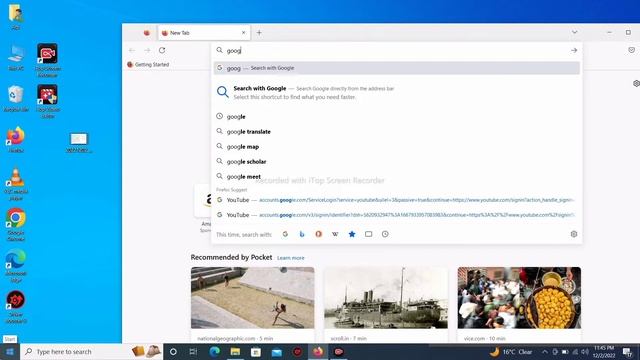Open VLC media player desktop shortcut
640x360 pixels.
pyautogui.click(x=16, y=184)
